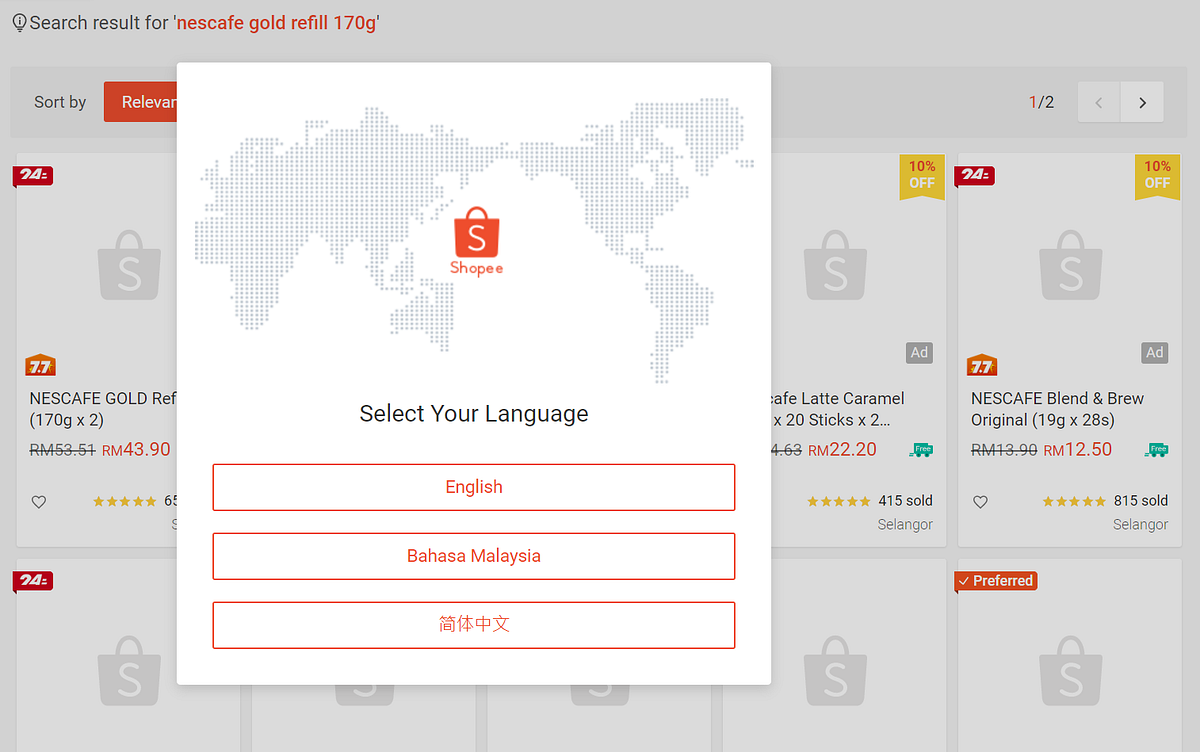Click the lightbulb search tip icon
The height and width of the screenshot is (752, 1200).
pyautogui.click(x=19, y=23)
